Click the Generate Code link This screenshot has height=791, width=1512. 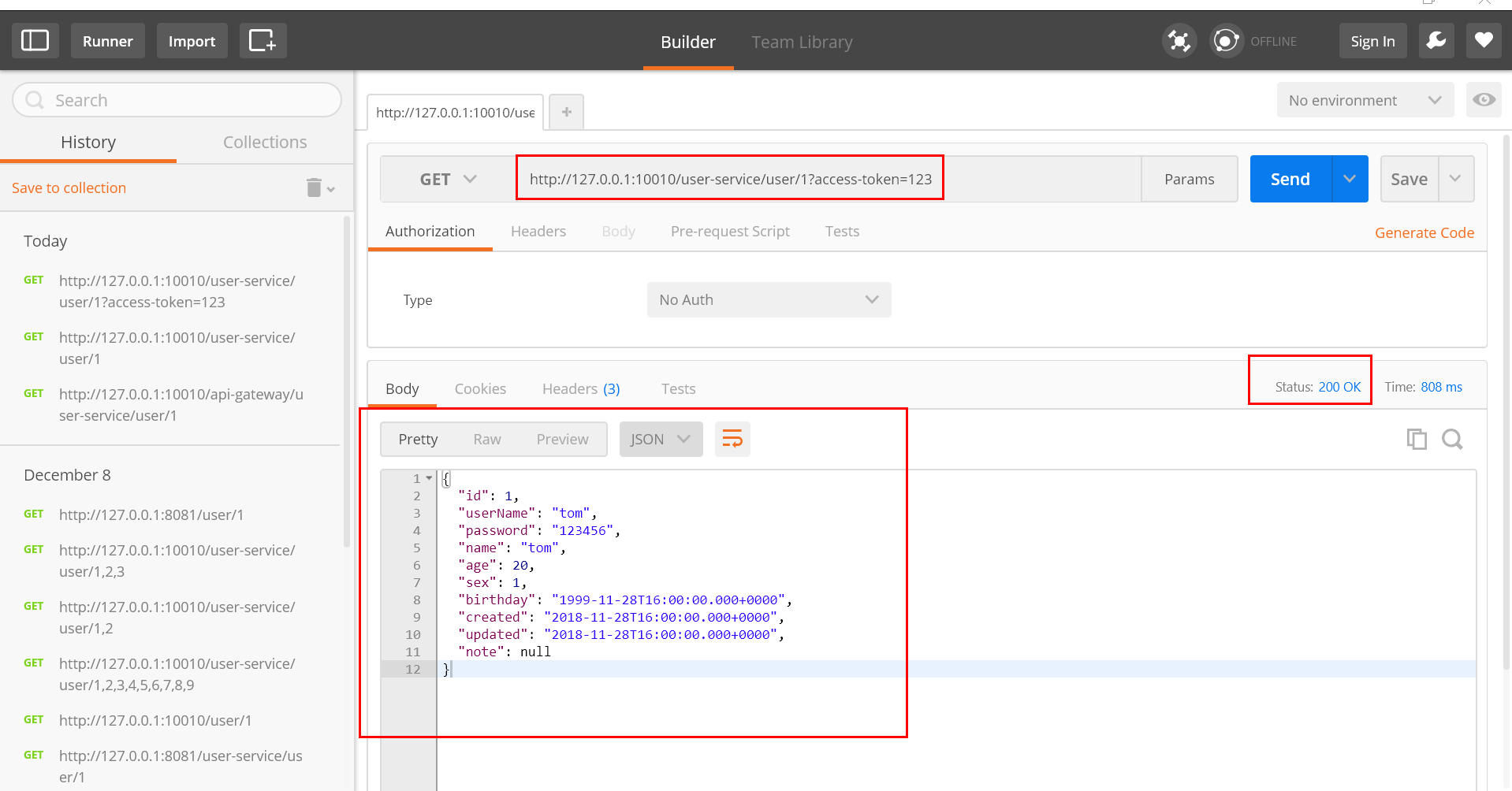[x=1424, y=233]
